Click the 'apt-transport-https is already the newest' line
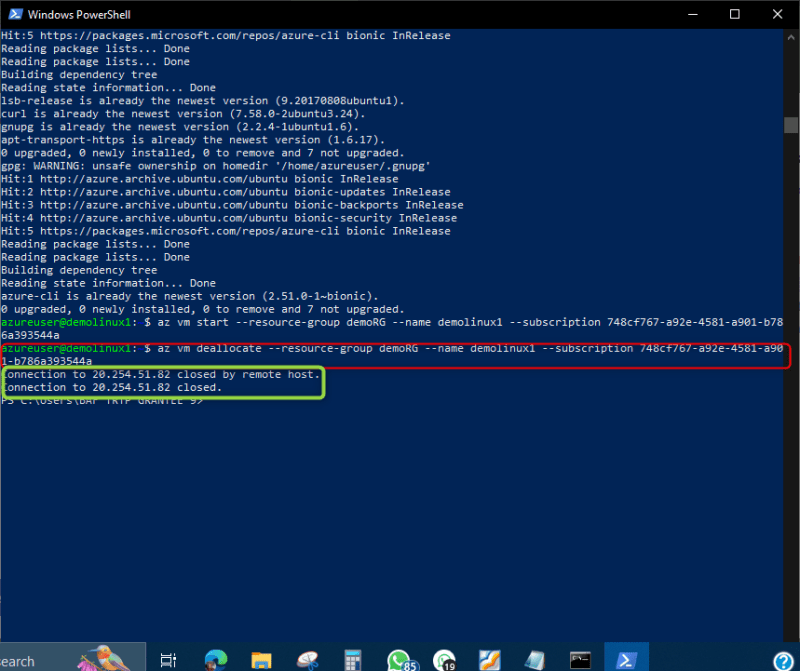Screen dimensions: 800x671 (x=193, y=140)
